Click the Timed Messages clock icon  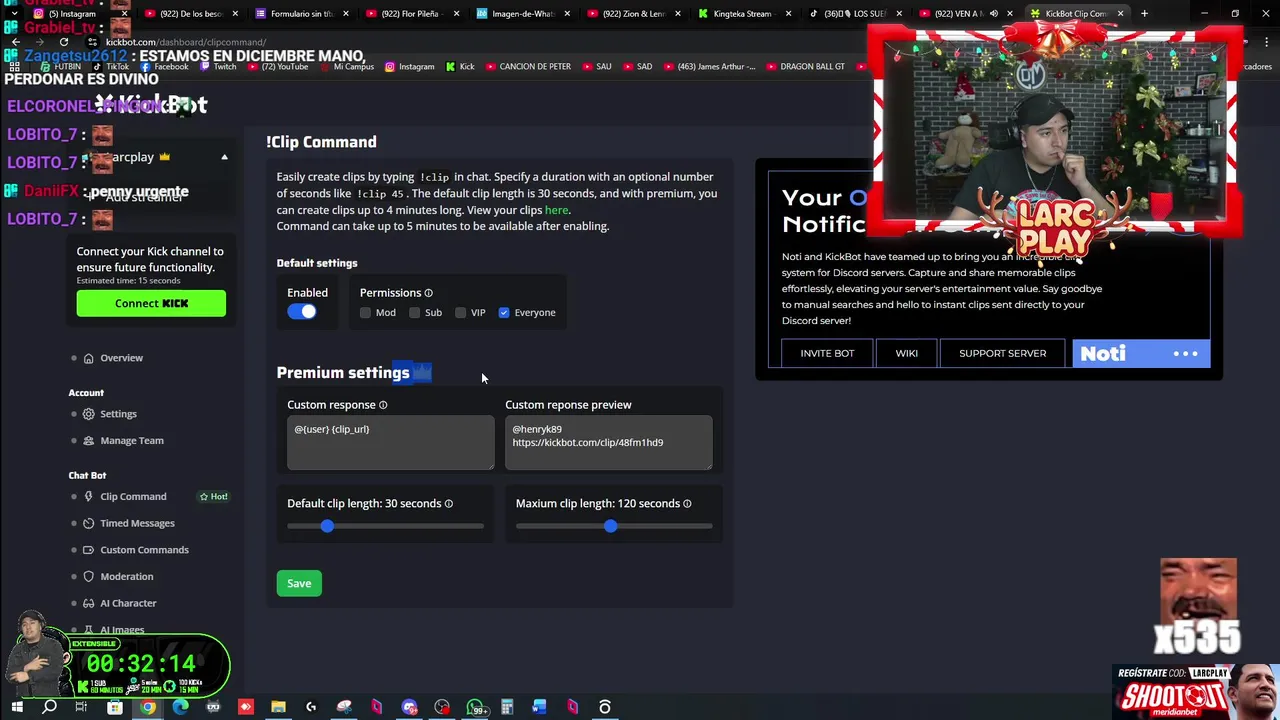click(x=89, y=524)
